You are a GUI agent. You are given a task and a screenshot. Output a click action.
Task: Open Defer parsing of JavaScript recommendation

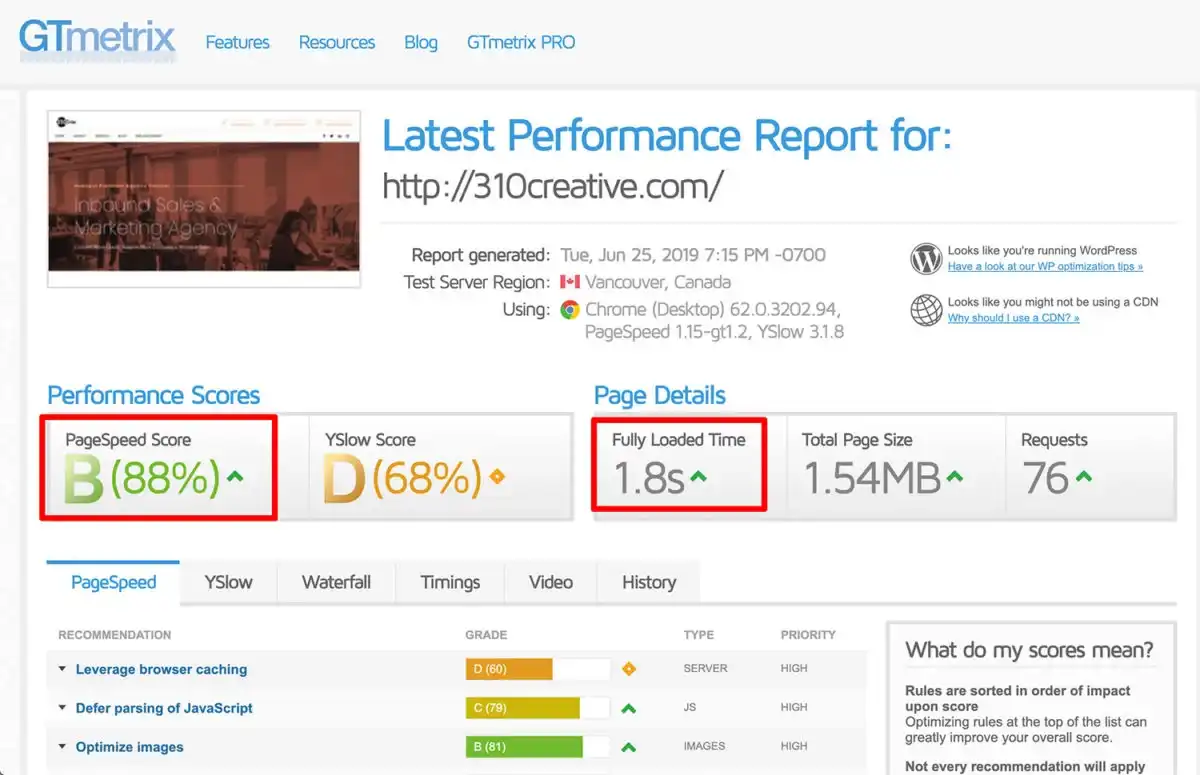click(164, 708)
